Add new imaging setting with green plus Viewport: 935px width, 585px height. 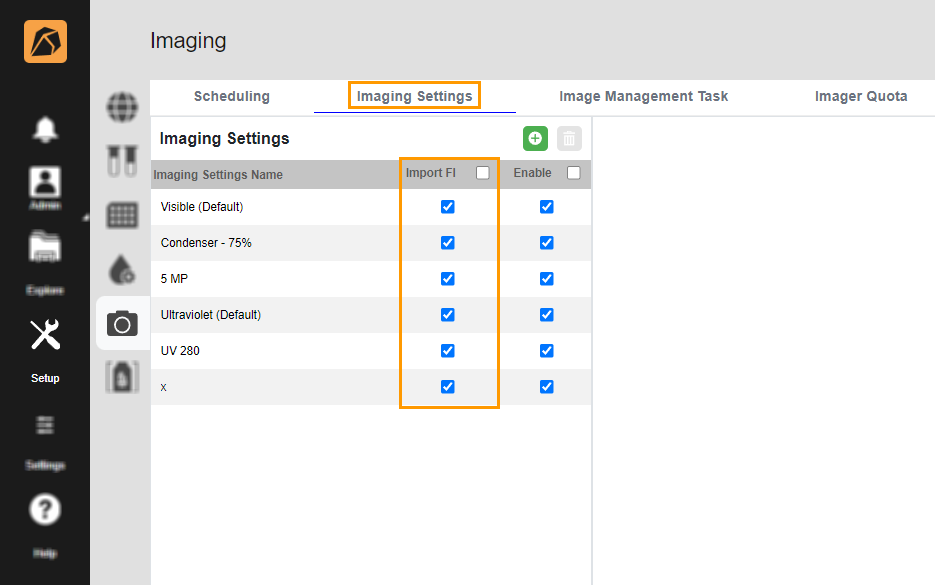535,139
